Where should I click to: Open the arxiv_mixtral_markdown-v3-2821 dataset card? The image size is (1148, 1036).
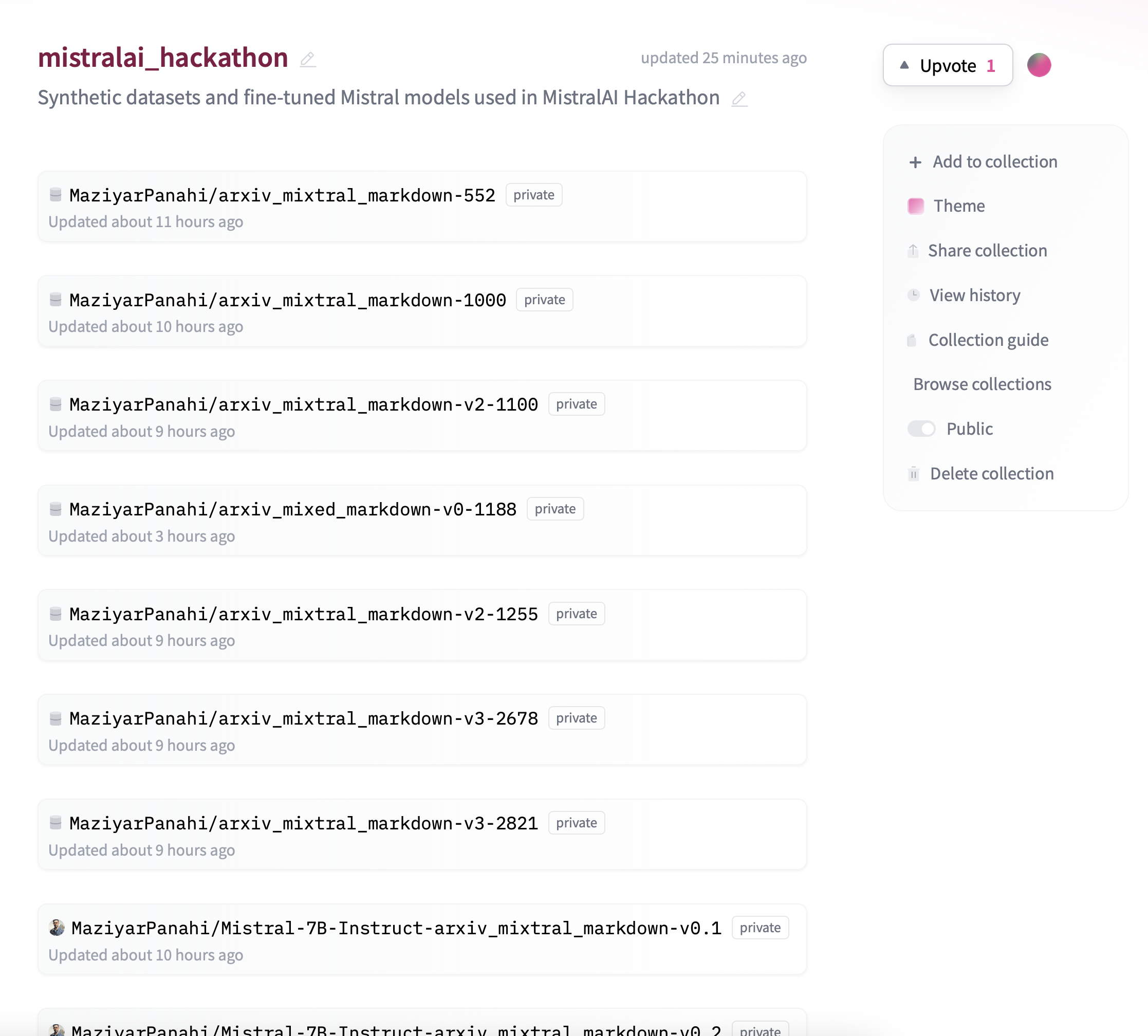tap(303, 824)
